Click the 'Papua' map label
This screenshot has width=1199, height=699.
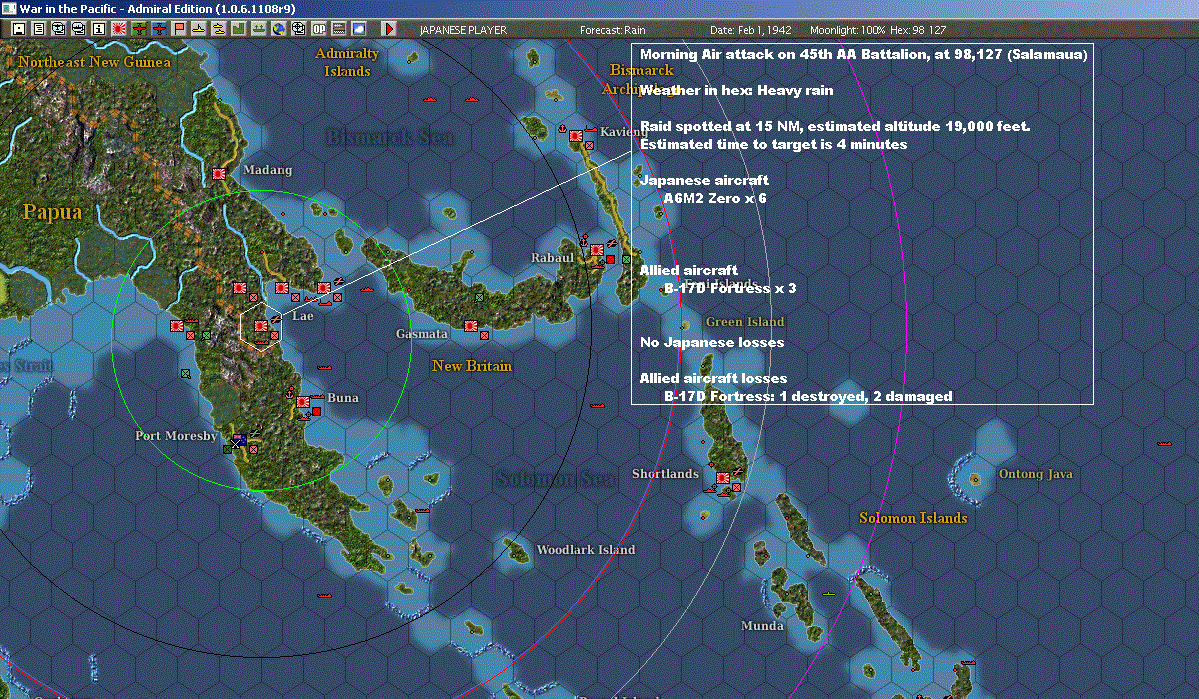pos(52,213)
